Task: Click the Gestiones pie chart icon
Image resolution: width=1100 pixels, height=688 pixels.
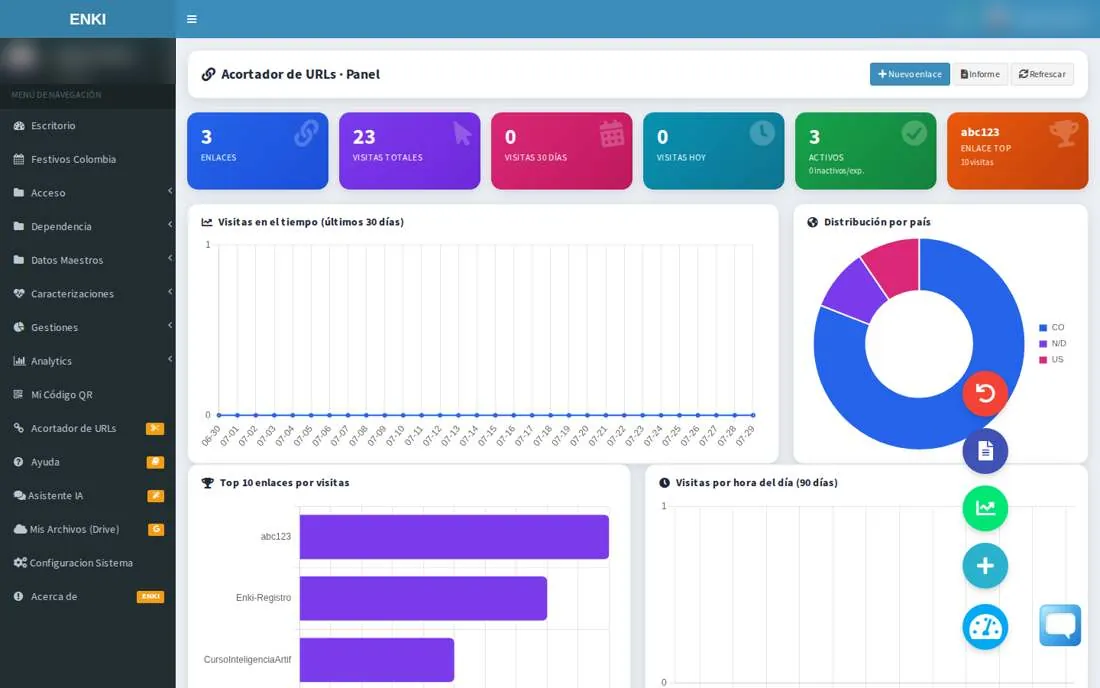Action: tap(19, 327)
